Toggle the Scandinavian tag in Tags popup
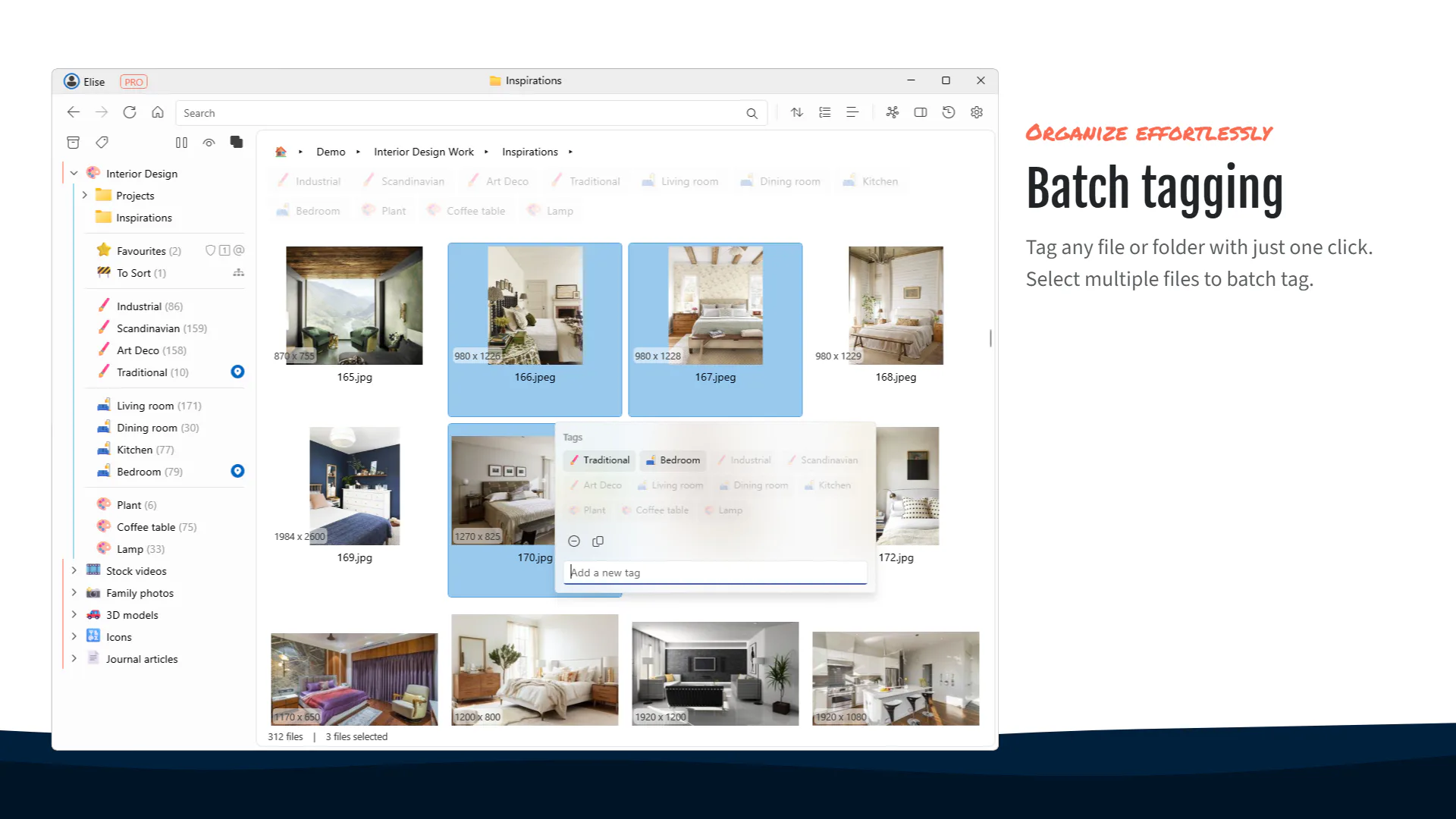The image size is (1456, 819). click(823, 460)
